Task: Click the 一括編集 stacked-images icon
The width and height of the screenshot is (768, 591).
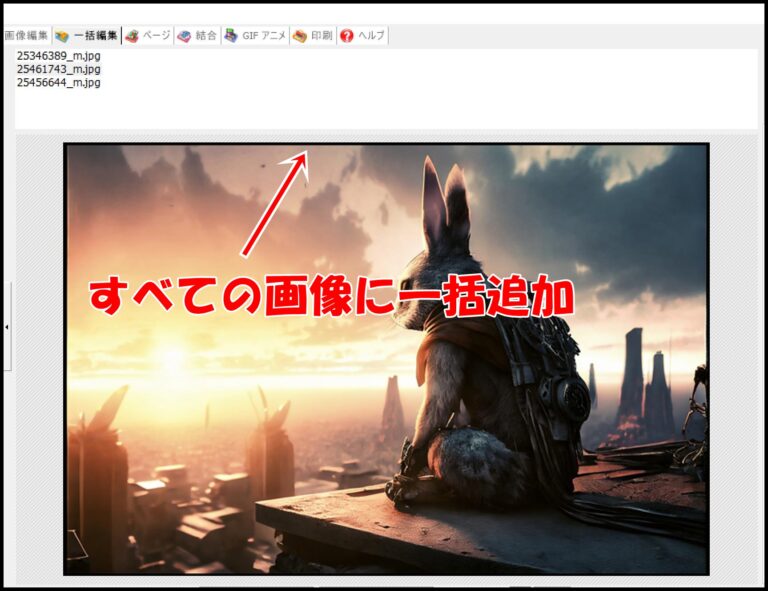Action: pyautogui.click(x=62, y=36)
